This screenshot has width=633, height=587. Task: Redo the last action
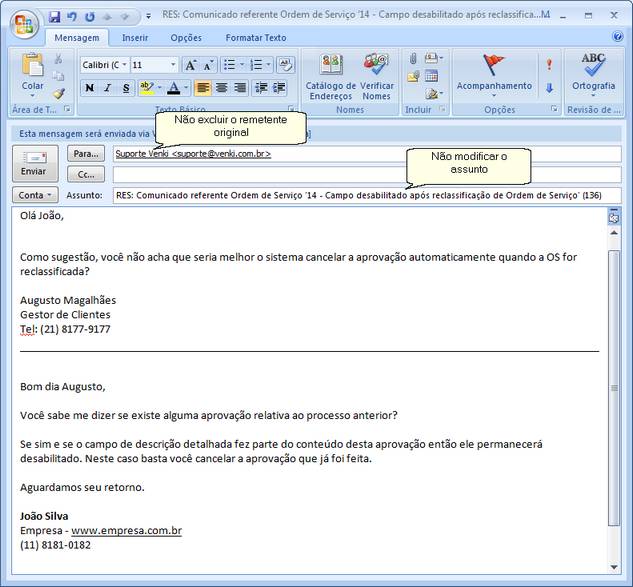tap(90, 17)
